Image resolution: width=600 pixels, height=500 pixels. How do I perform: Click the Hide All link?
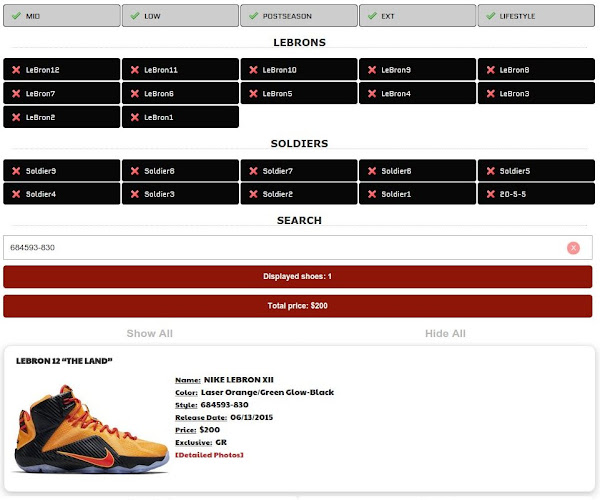click(445, 333)
